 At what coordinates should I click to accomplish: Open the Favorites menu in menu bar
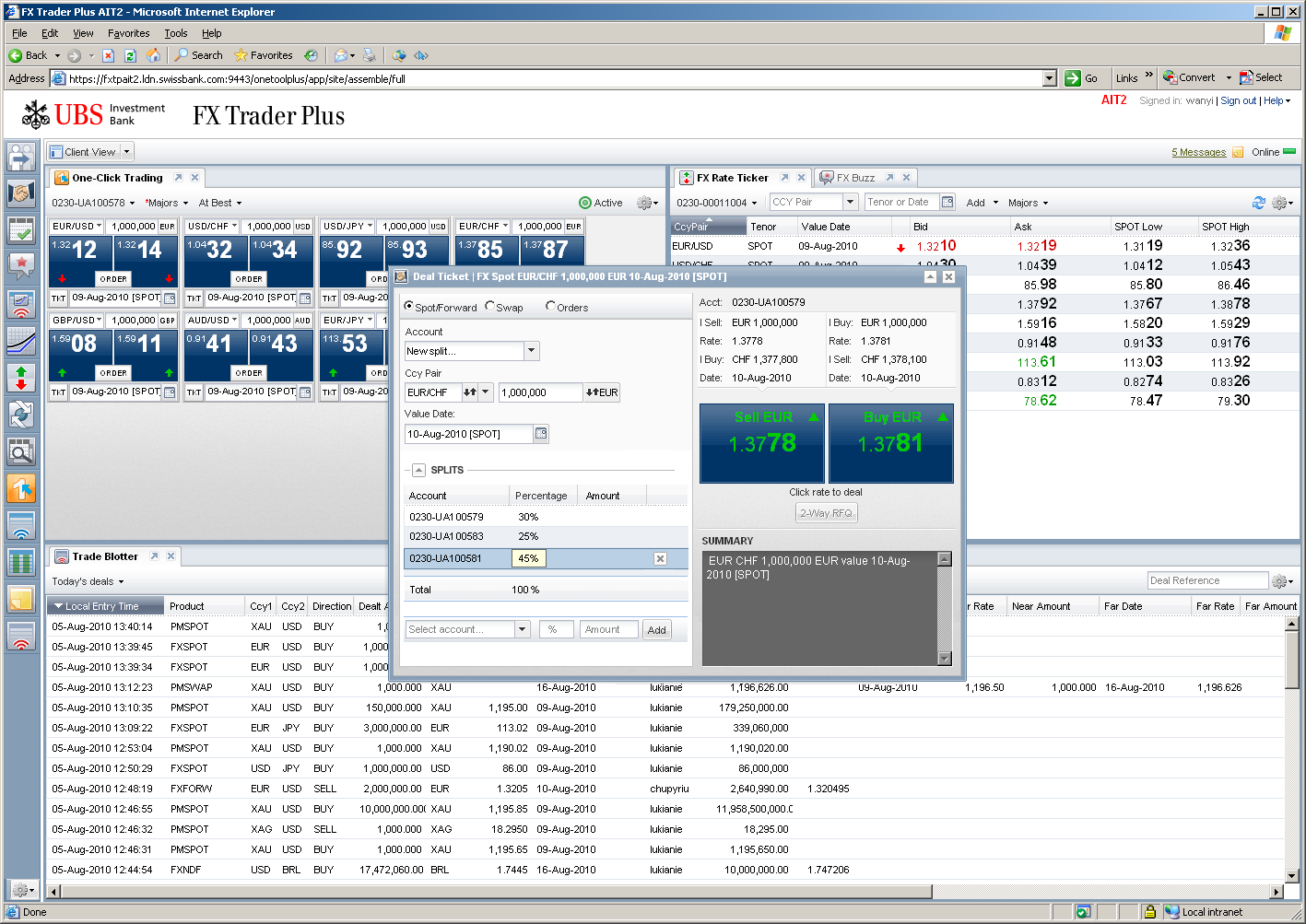128,33
